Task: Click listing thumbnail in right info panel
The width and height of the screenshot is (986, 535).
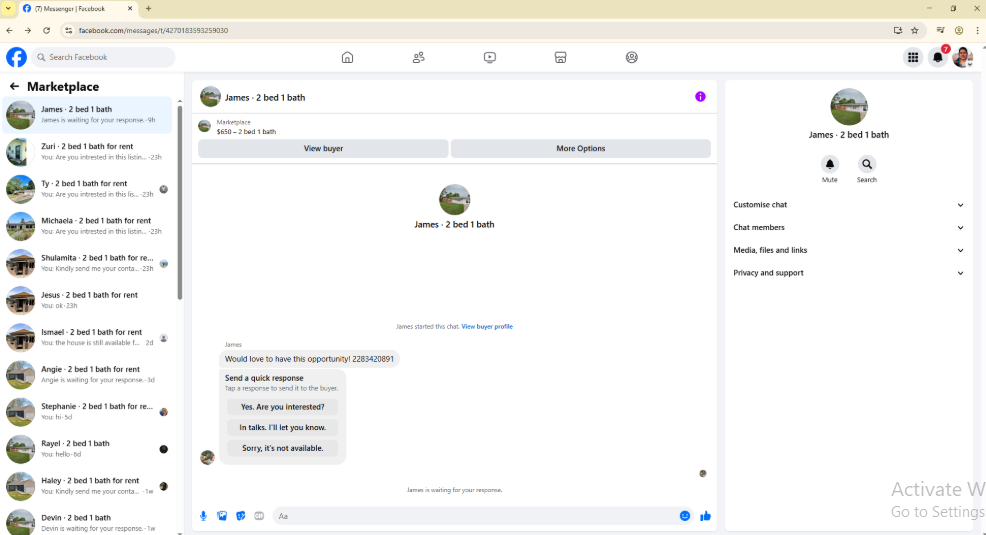Action: 848,107
